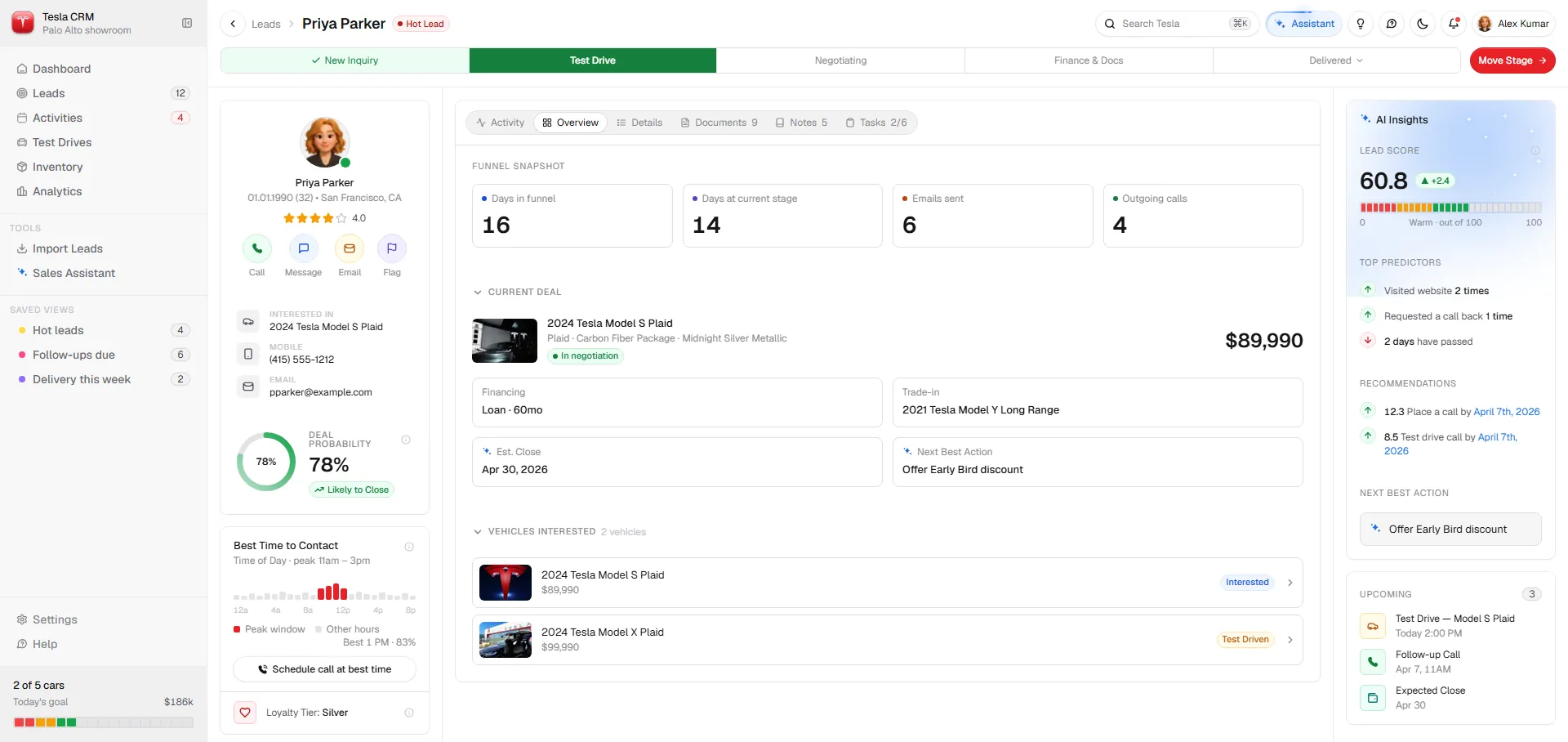The image size is (1568, 742).
Task: Collapse the Vehicles Interested section
Action: (478, 531)
